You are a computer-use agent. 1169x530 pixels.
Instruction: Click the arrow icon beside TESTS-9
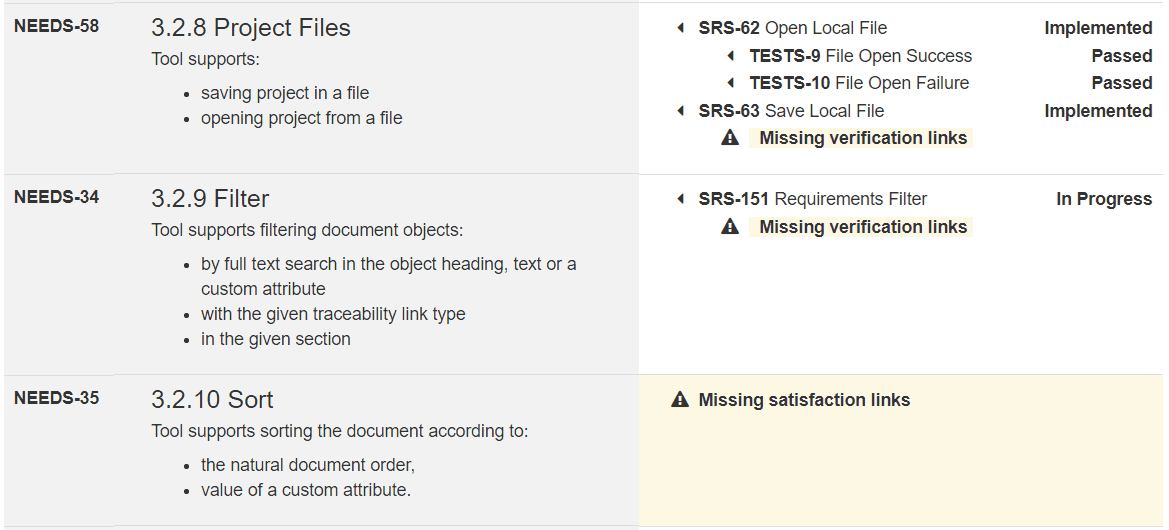pos(731,56)
